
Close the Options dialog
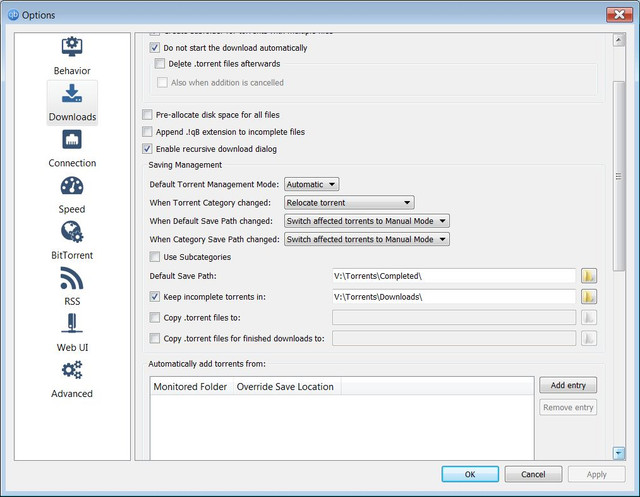[x=619, y=15]
